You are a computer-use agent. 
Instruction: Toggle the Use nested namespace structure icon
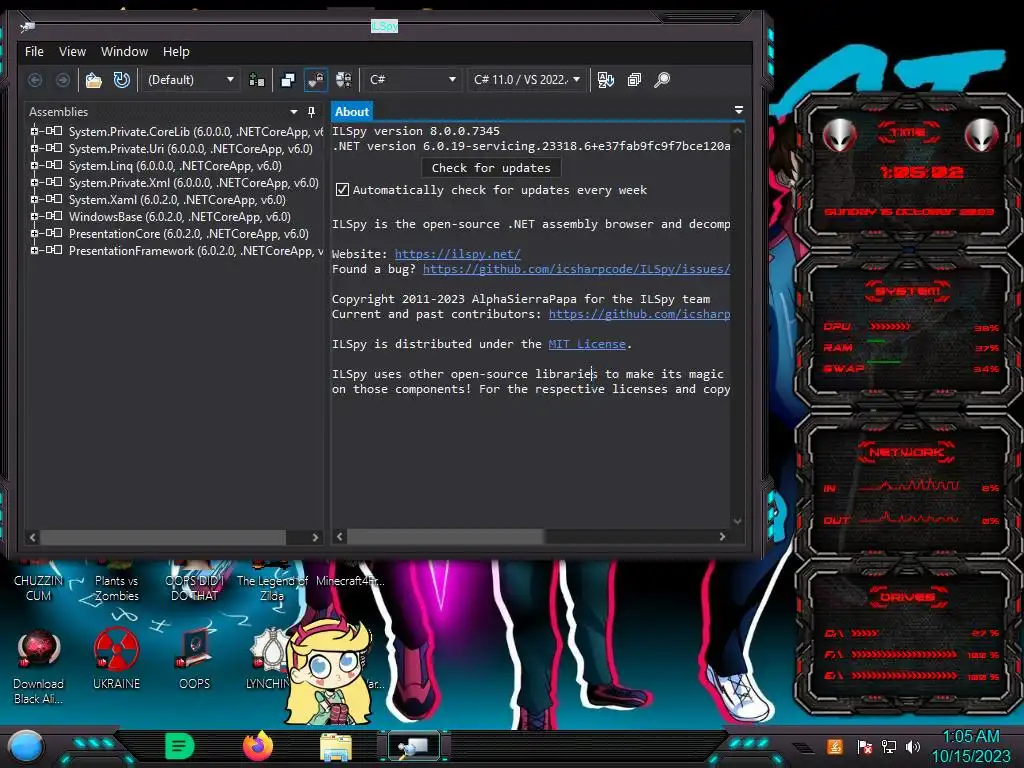[287, 80]
